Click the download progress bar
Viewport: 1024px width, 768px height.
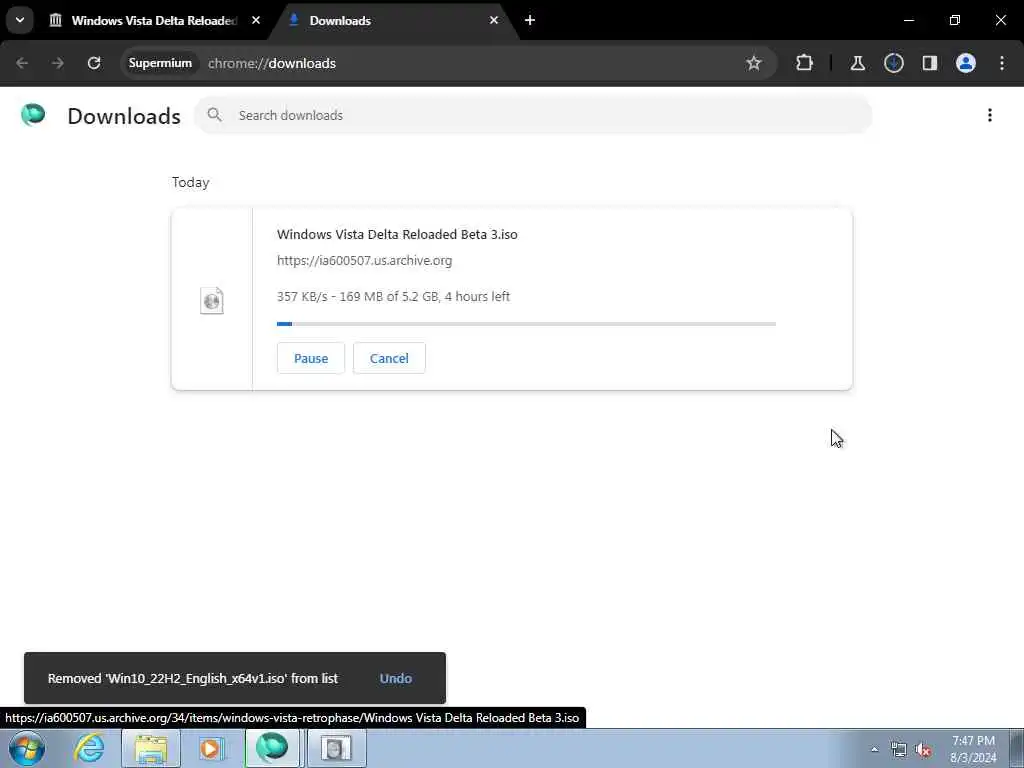click(x=526, y=324)
